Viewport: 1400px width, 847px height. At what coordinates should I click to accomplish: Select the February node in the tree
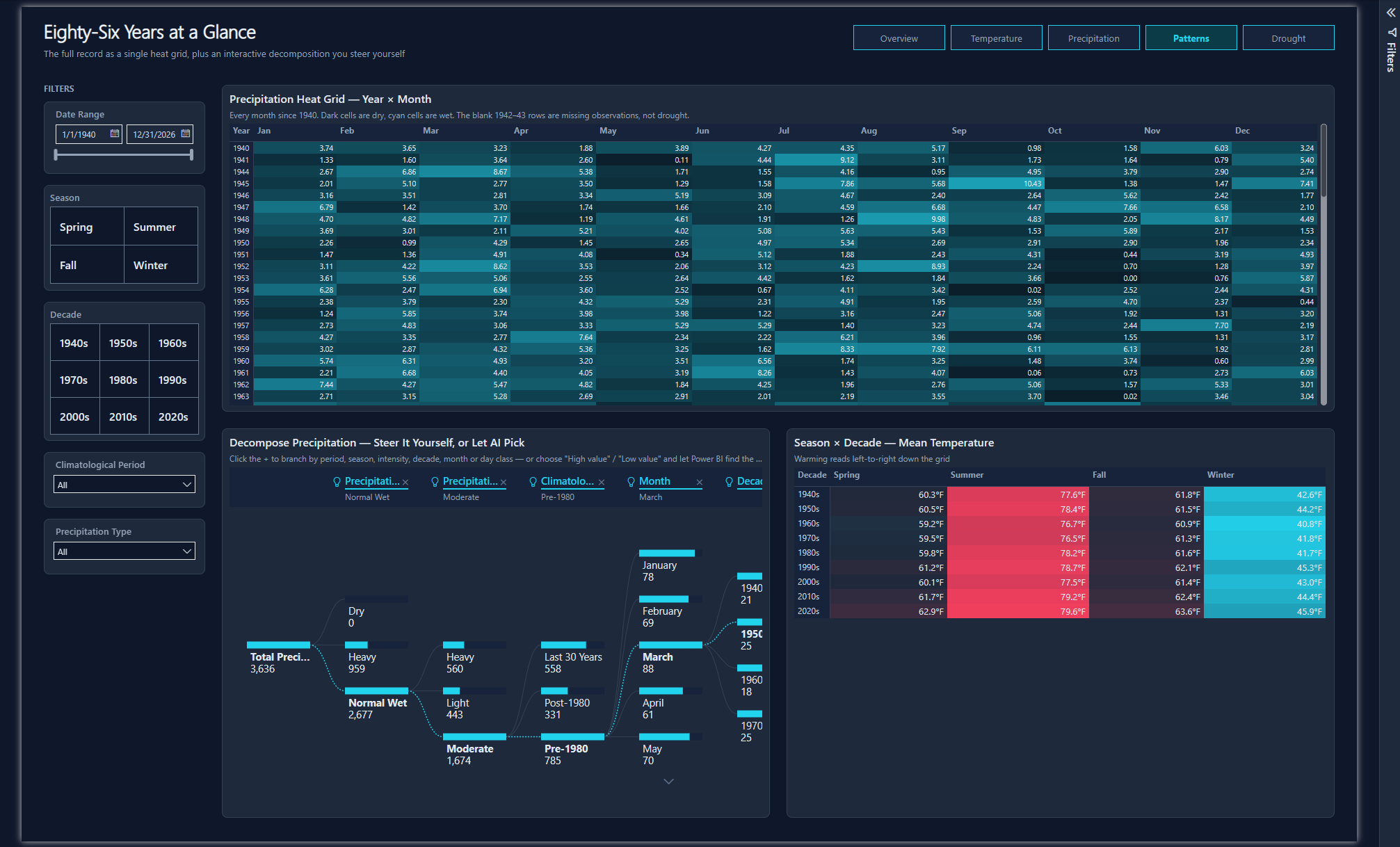670,613
